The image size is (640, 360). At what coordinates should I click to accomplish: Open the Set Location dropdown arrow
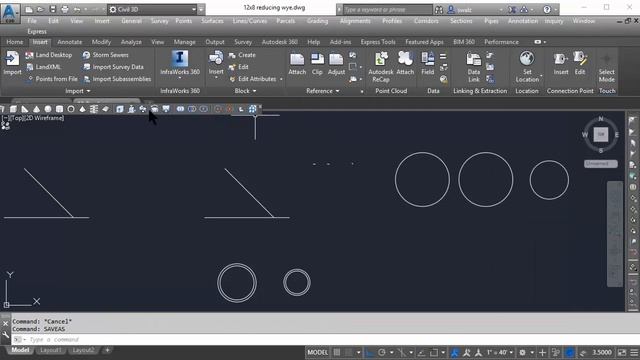click(541, 76)
